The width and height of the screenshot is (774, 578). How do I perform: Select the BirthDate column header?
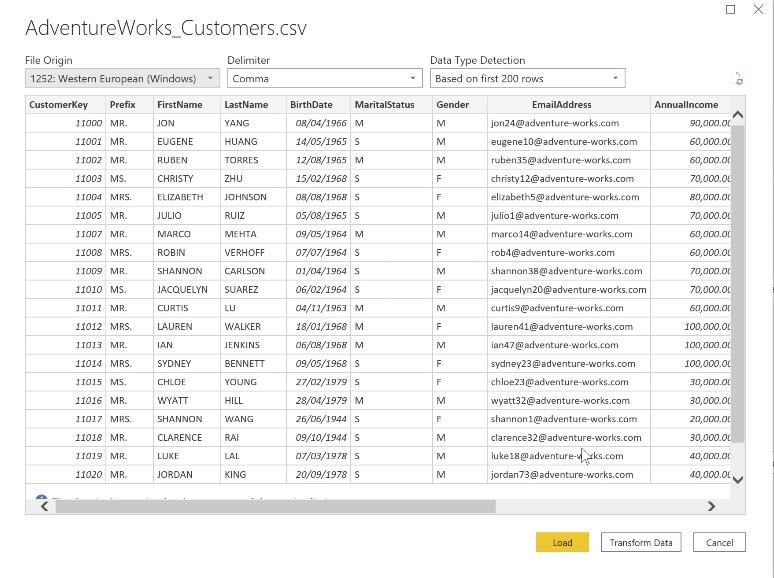[x=318, y=105]
